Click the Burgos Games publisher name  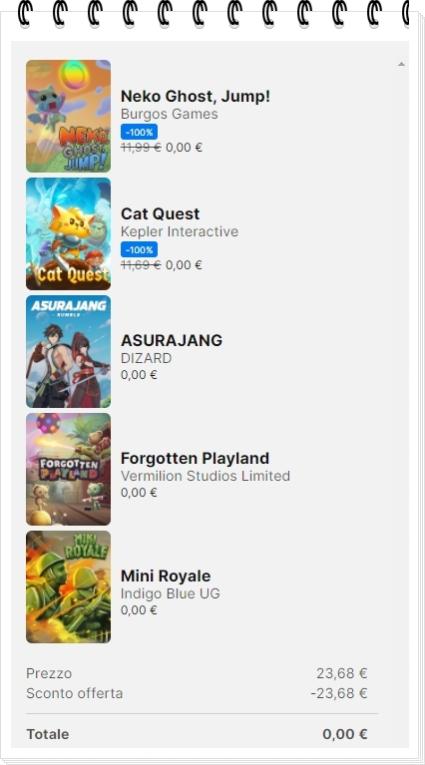(x=169, y=114)
